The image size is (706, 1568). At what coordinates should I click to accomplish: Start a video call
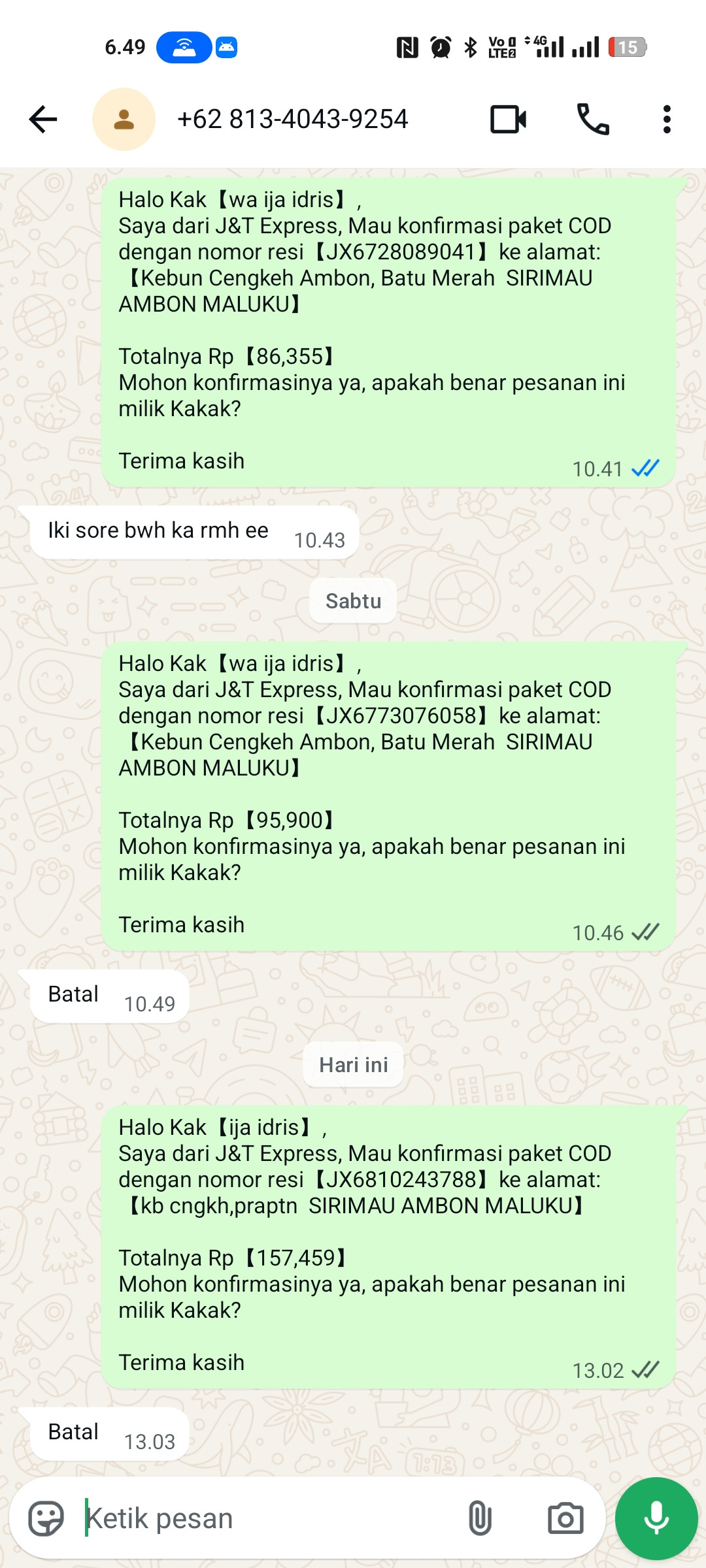(509, 120)
